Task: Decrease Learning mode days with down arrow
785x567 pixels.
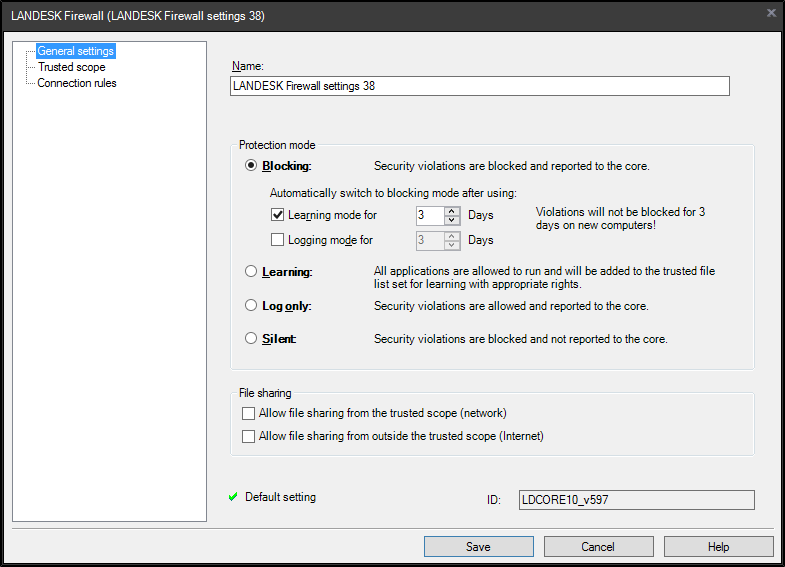Action: (452, 219)
